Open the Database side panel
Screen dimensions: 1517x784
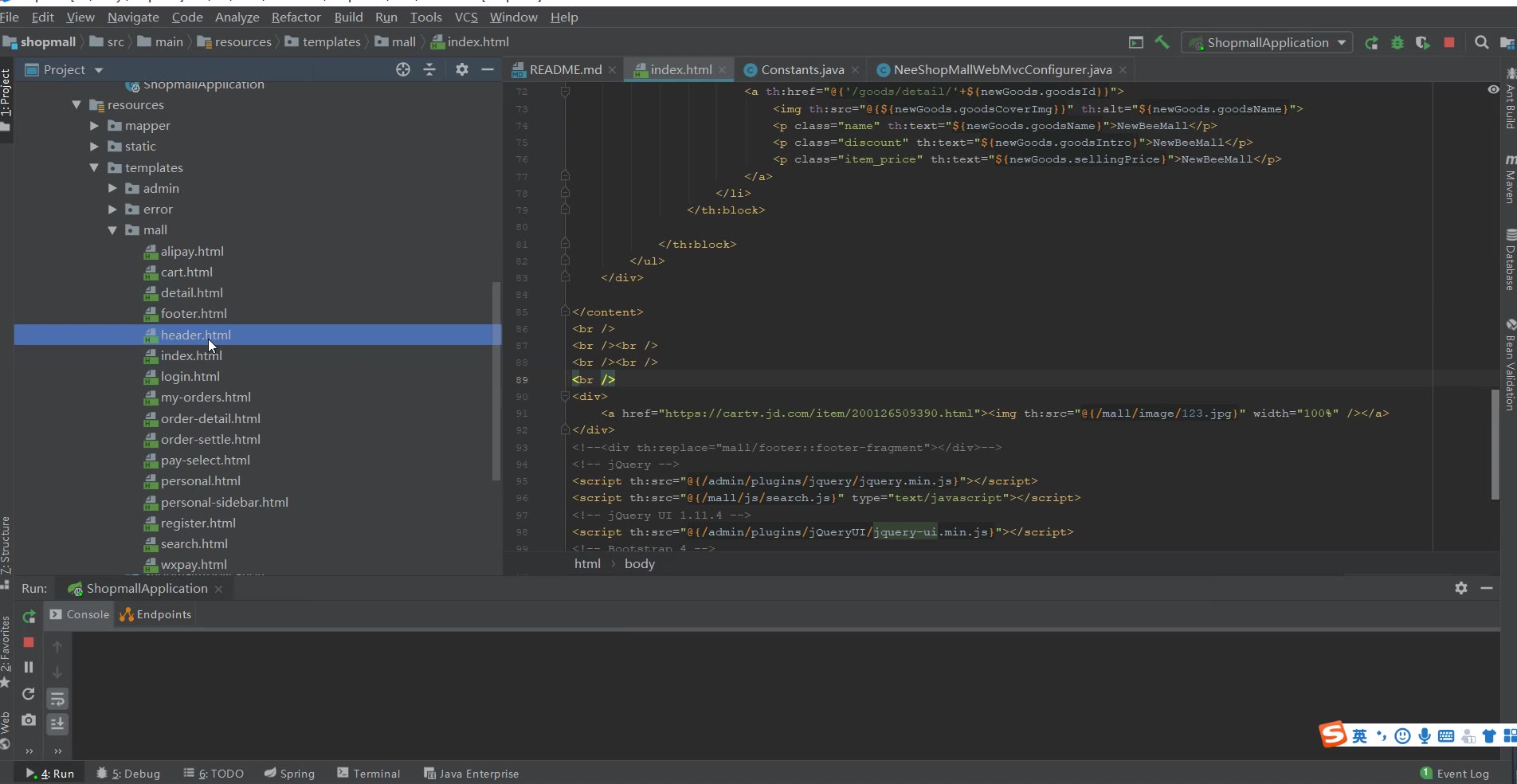click(x=1509, y=260)
